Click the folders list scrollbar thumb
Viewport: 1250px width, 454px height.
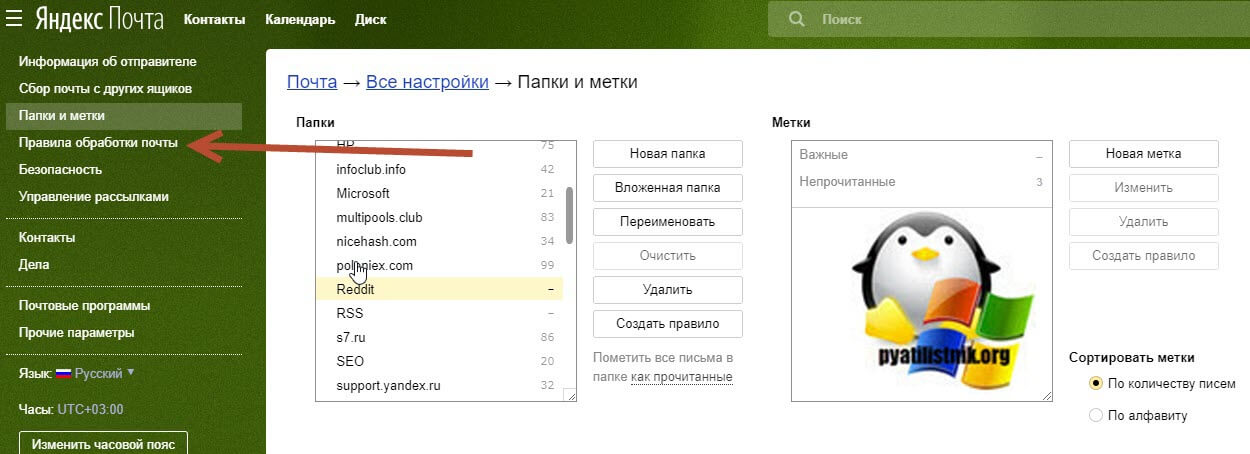pos(570,215)
